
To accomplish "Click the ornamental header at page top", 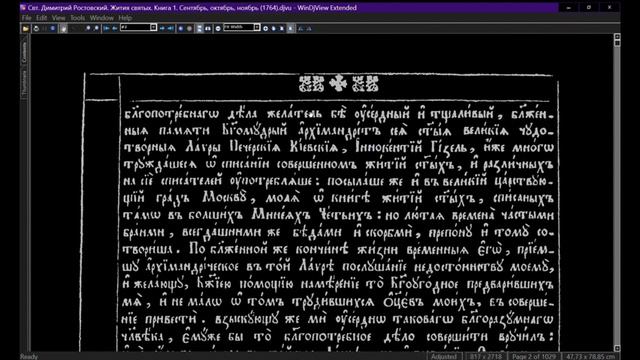I will tap(338, 84).
